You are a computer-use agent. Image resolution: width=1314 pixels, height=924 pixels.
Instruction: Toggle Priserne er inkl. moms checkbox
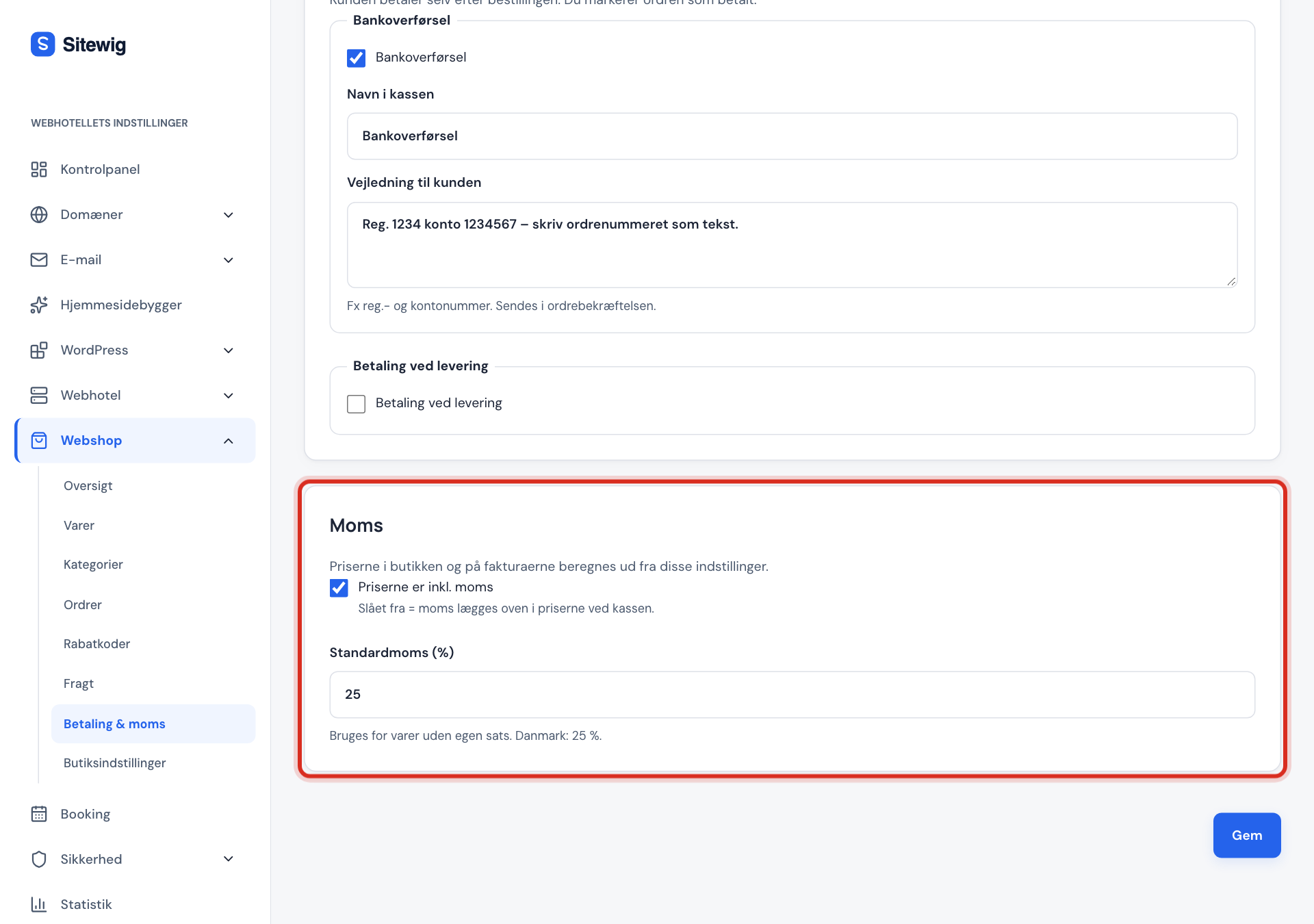(x=339, y=588)
